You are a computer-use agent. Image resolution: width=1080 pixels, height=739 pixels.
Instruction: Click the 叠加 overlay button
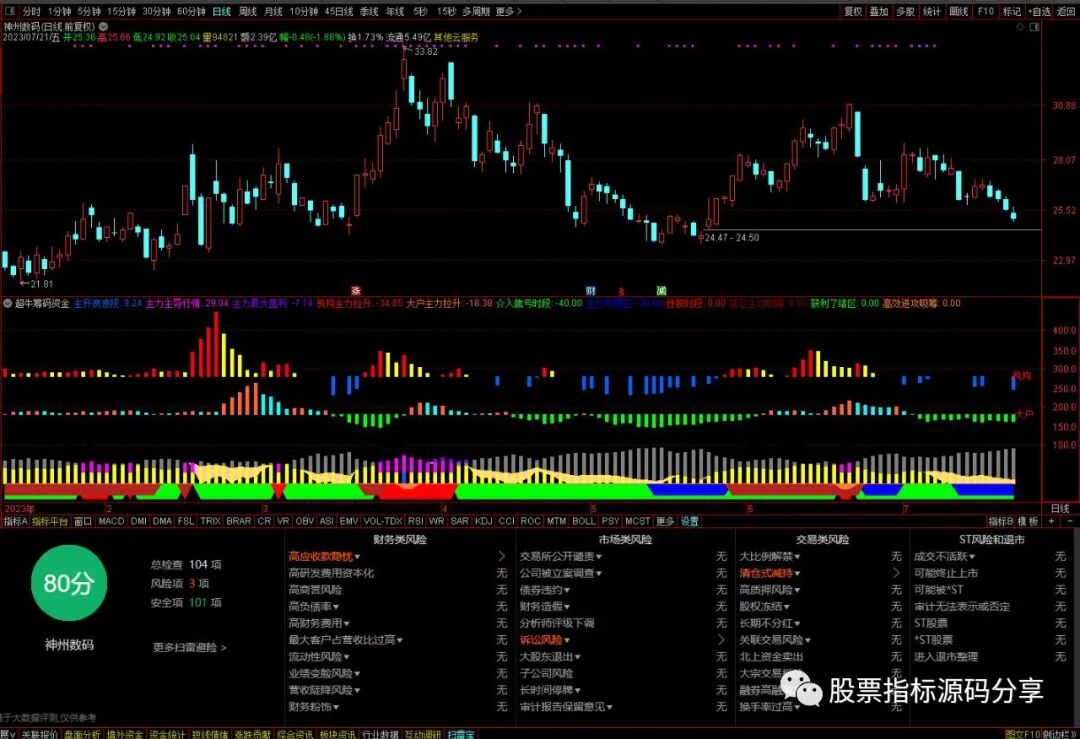tap(878, 11)
